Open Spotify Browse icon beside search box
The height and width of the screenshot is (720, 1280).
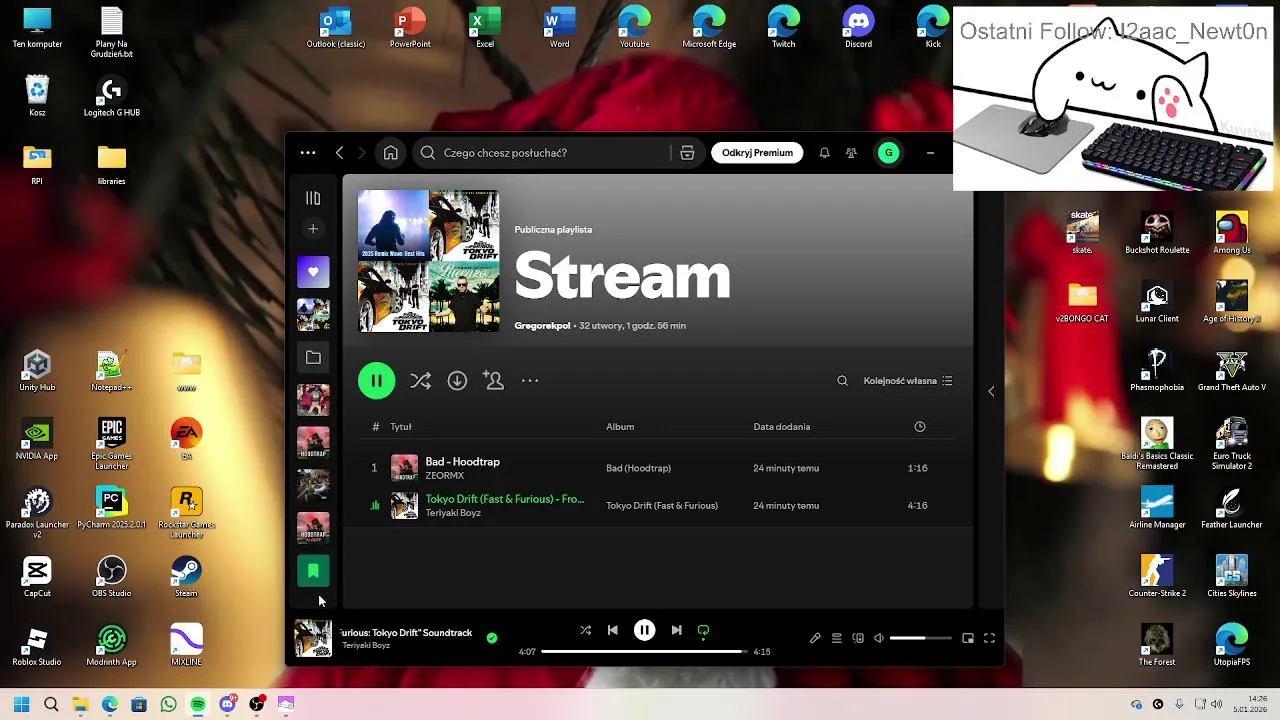tap(687, 153)
